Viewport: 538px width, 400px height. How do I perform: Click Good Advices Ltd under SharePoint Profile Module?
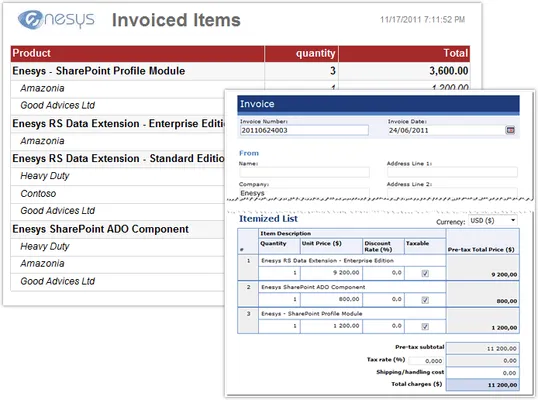coord(58,105)
